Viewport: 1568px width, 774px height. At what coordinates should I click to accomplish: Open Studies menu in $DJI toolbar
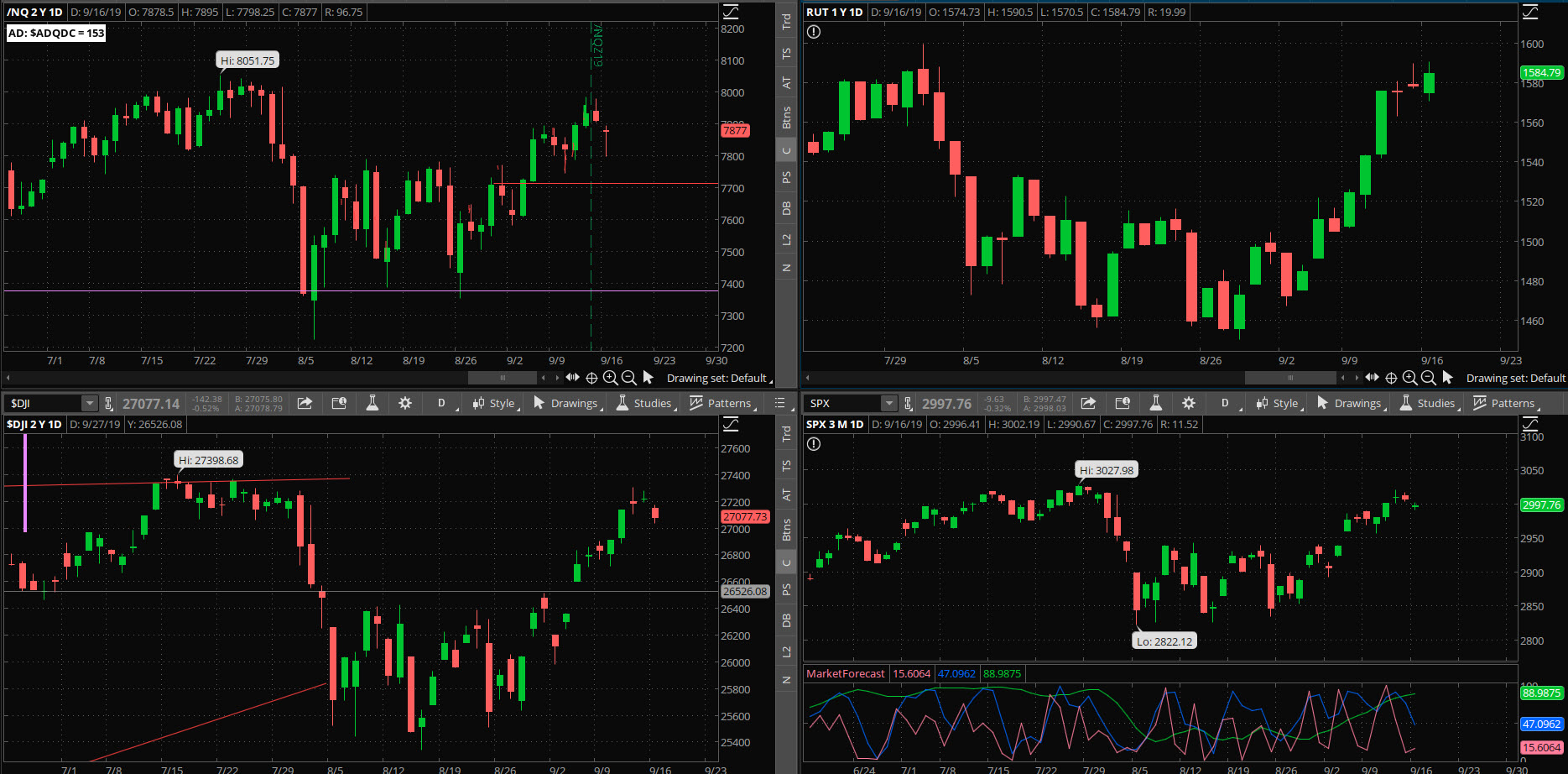tap(645, 403)
